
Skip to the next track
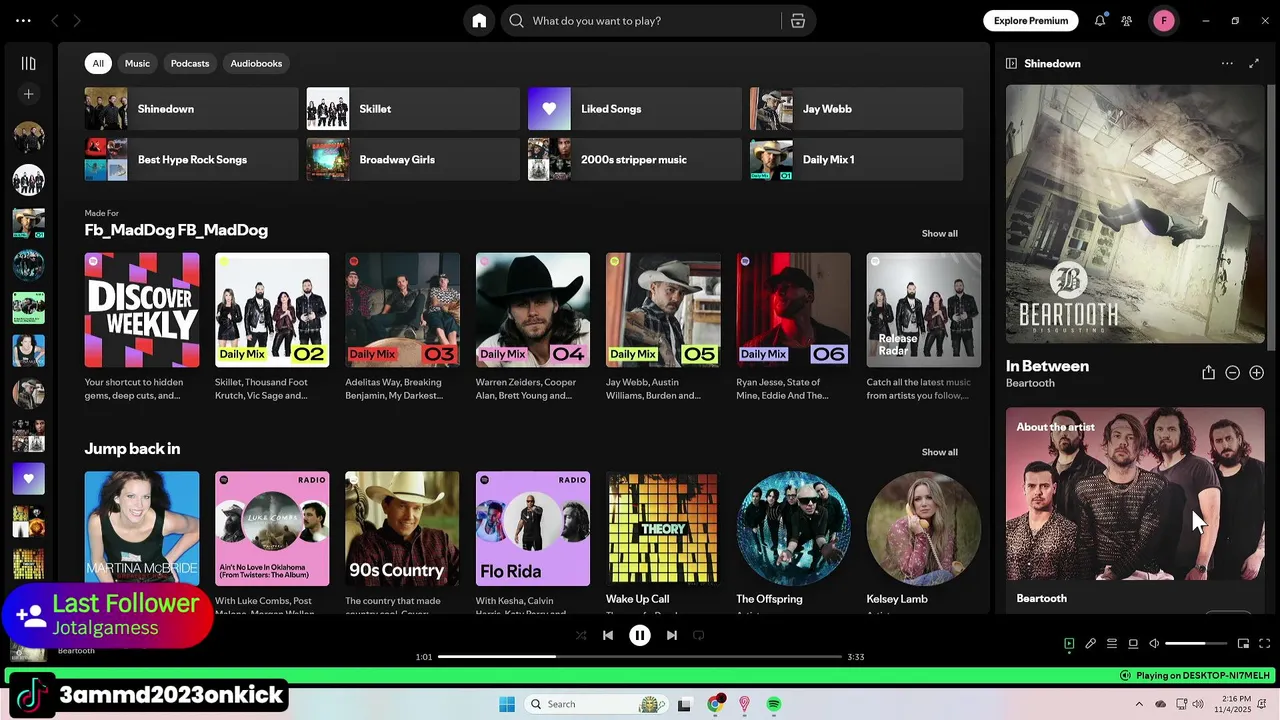pyautogui.click(x=672, y=635)
